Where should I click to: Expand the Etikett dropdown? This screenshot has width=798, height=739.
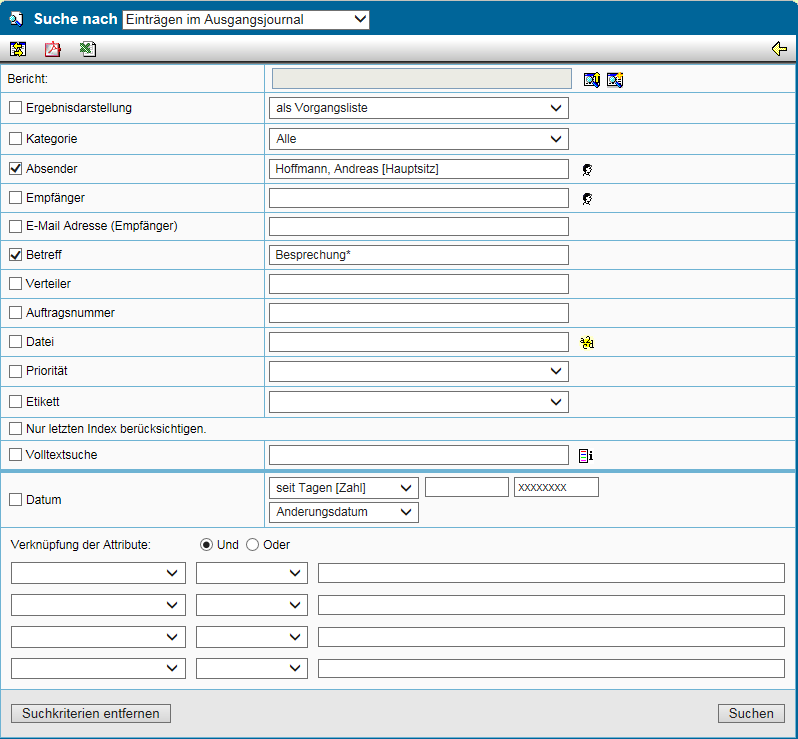(x=419, y=402)
